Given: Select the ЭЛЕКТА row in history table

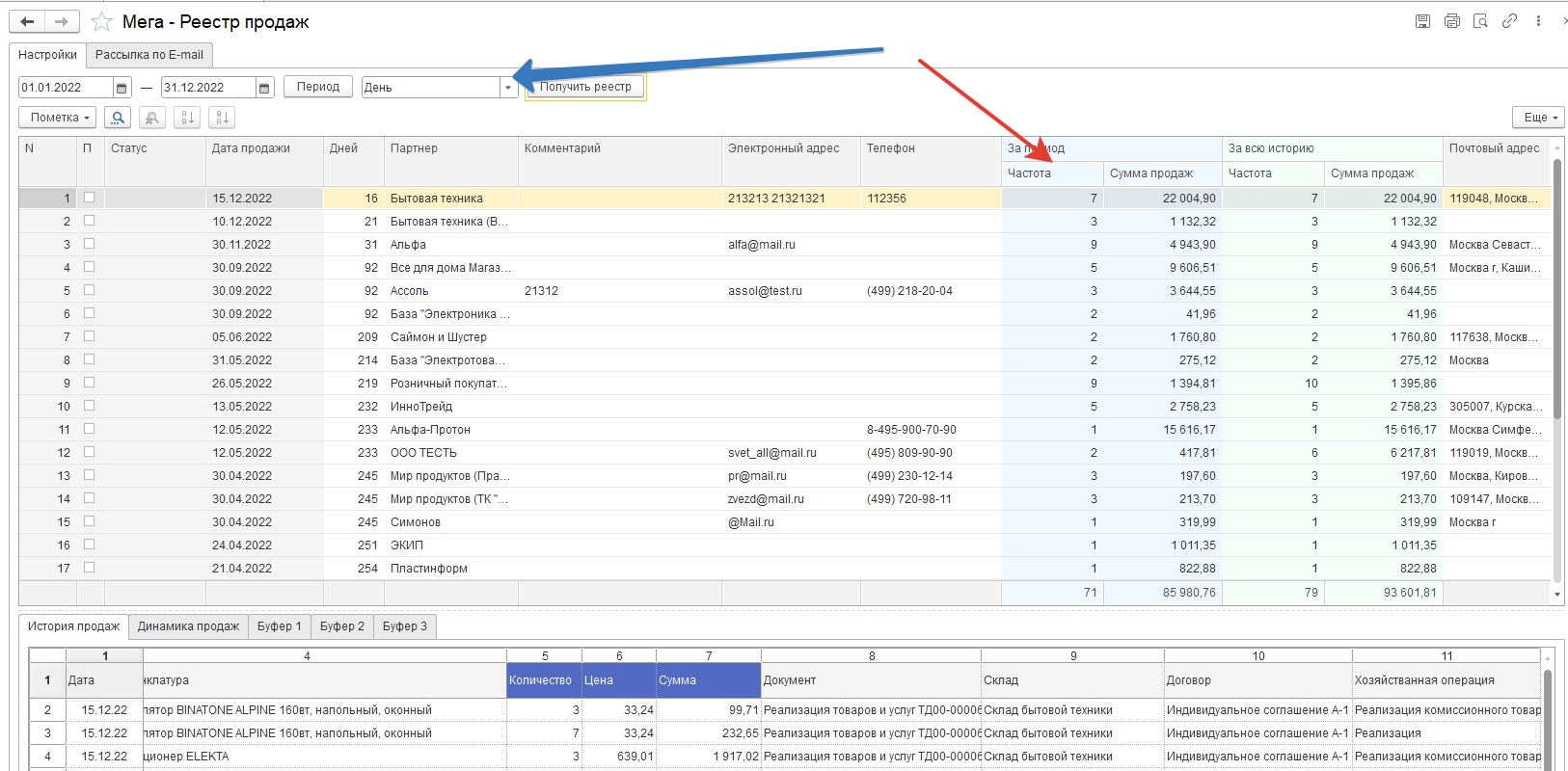Looking at the screenshot, I should tap(784, 757).
